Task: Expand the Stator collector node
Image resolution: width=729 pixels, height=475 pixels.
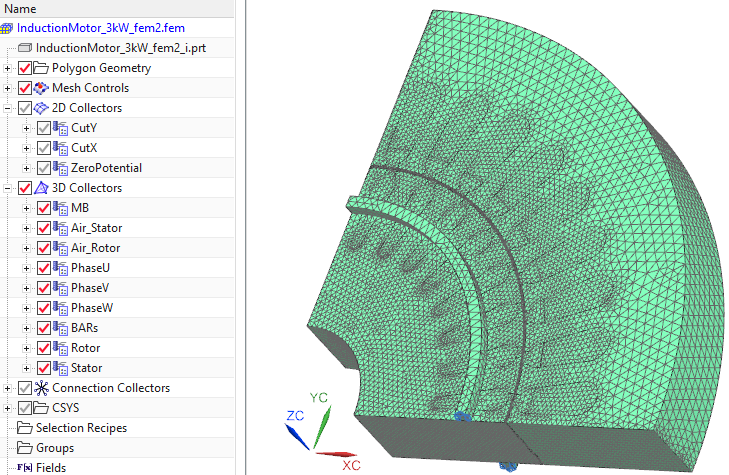Action: [26, 368]
